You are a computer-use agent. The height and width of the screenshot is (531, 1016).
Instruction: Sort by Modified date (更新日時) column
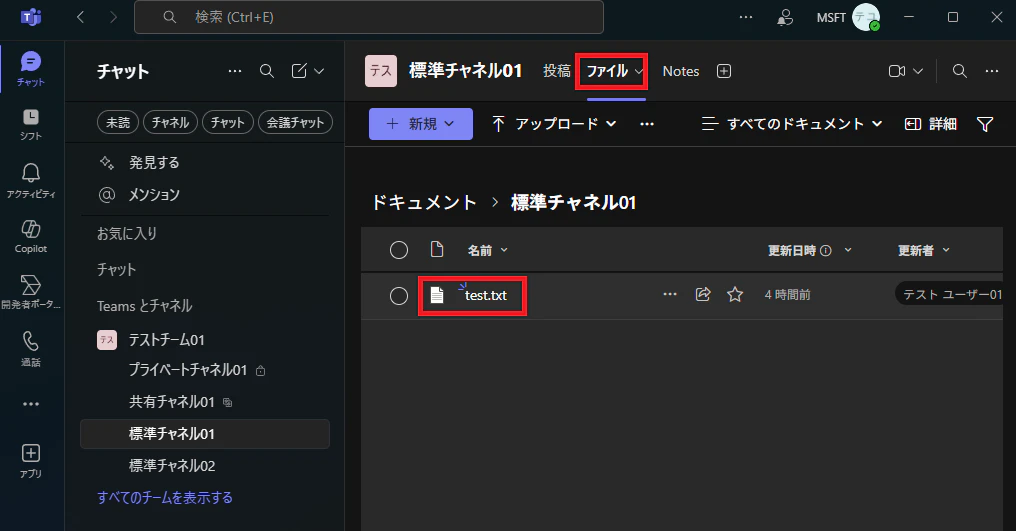coord(792,250)
